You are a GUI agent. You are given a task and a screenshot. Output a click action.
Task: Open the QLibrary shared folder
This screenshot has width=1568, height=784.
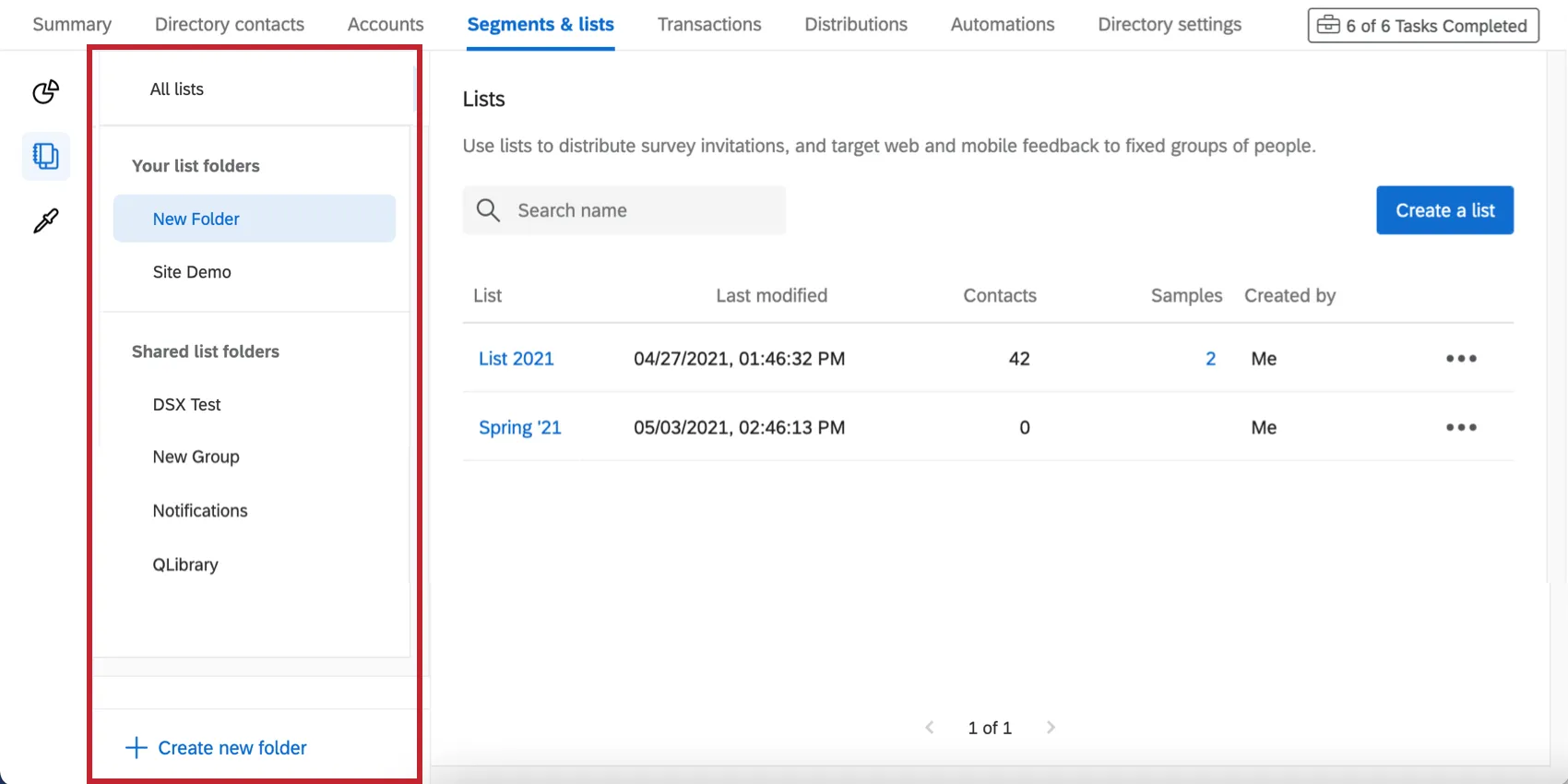[185, 564]
